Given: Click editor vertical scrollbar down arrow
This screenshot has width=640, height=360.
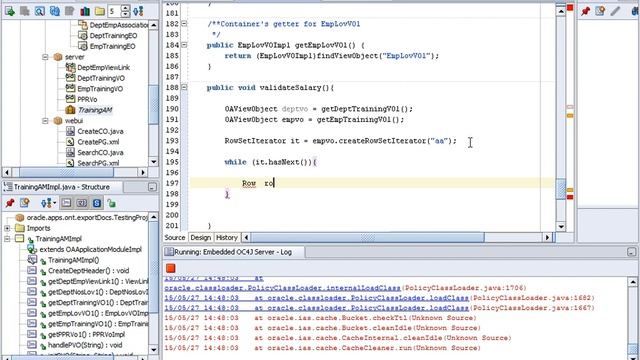Looking at the screenshot, I should (x=561, y=227).
